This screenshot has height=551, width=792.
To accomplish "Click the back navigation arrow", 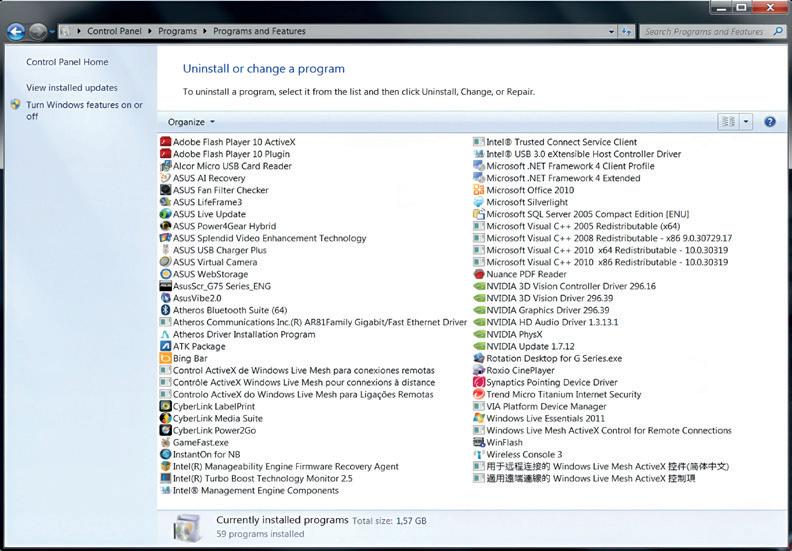I will pyautogui.click(x=16, y=32).
